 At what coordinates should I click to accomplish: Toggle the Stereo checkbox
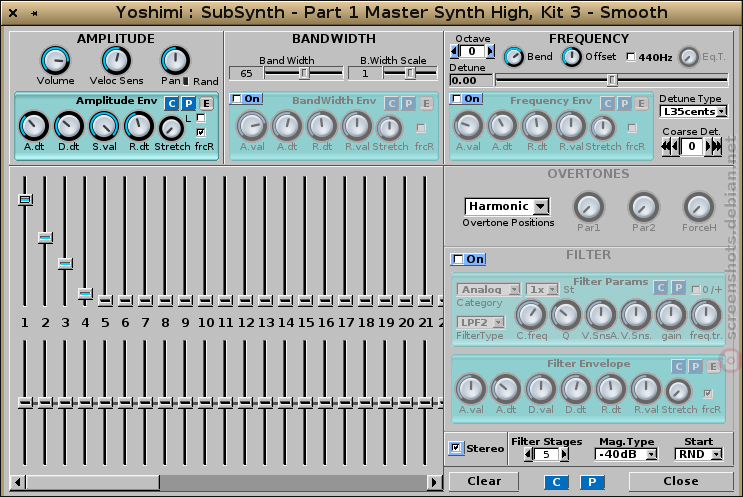pyautogui.click(x=455, y=448)
